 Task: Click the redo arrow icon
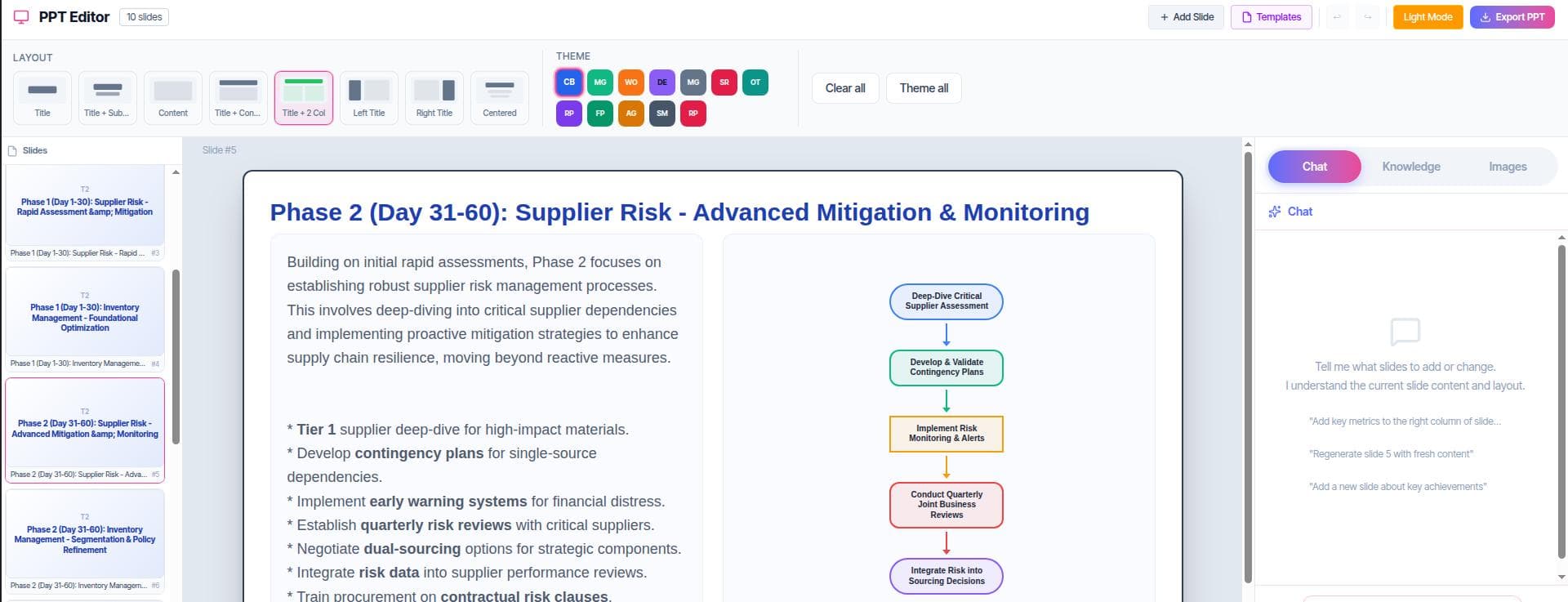pyautogui.click(x=1367, y=17)
